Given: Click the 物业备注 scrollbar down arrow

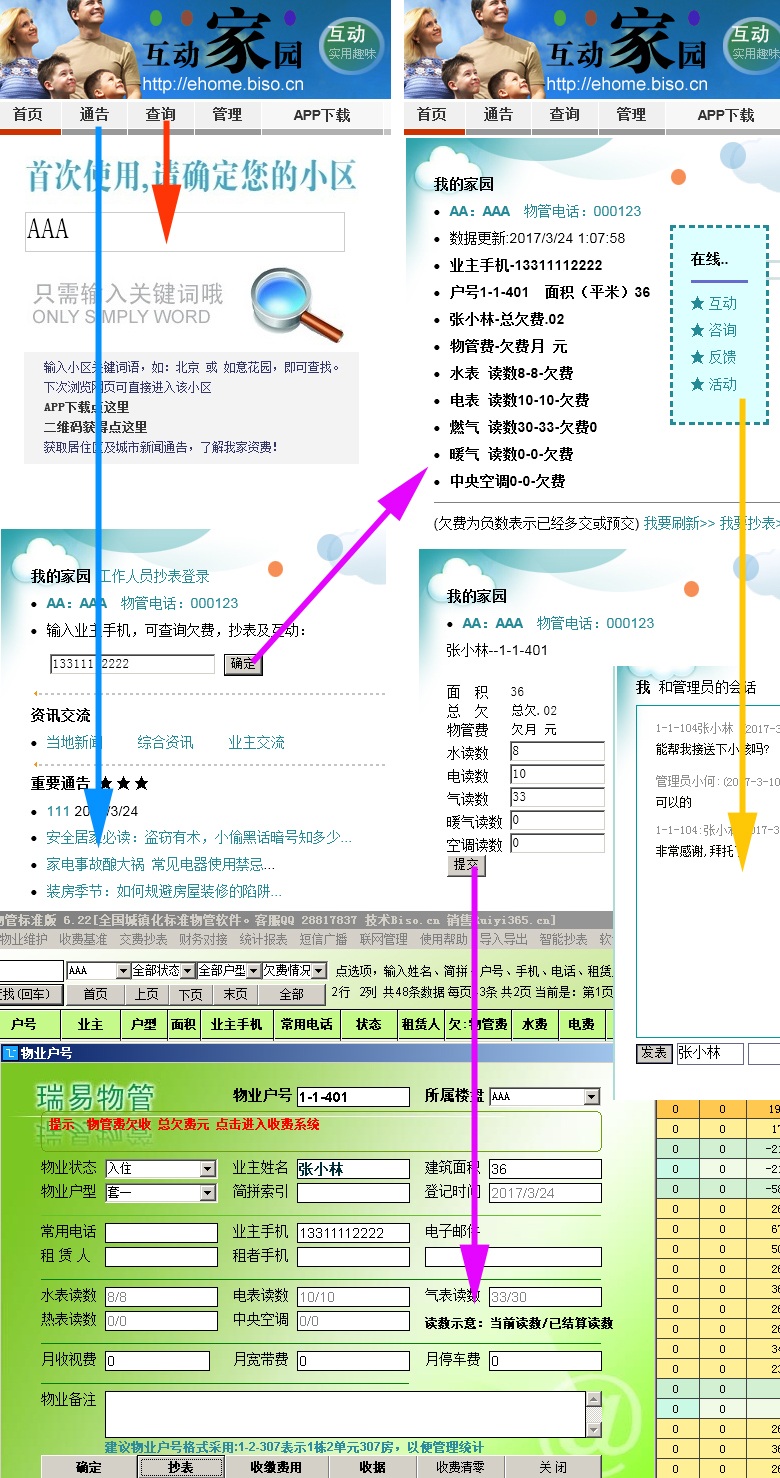Looking at the screenshot, I should pos(593,1430).
